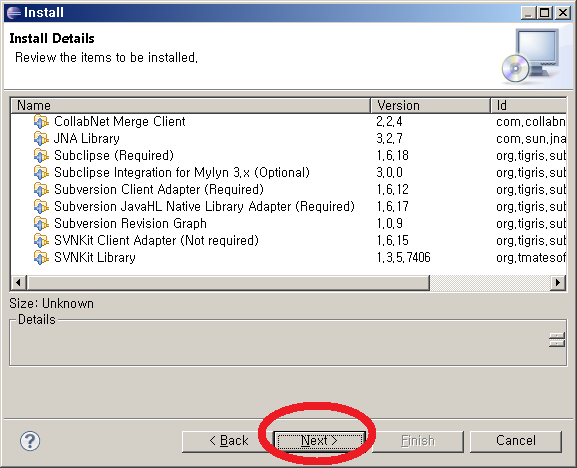This screenshot has width=577, height=468.
Task: Sort by the Version column header
Action: click(x=431, y=106)
